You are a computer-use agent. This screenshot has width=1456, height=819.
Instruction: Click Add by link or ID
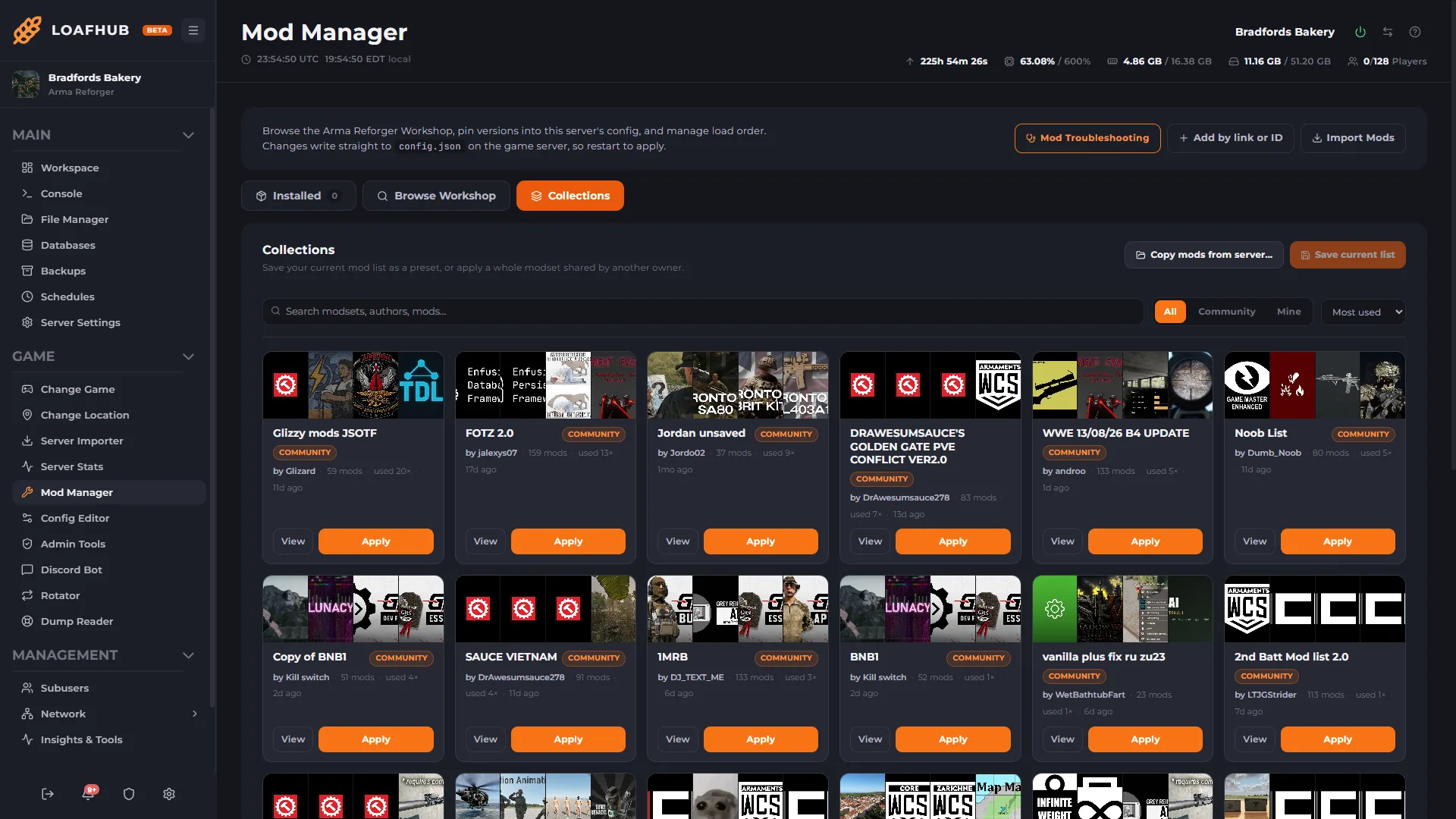(x=1231, y=138)
